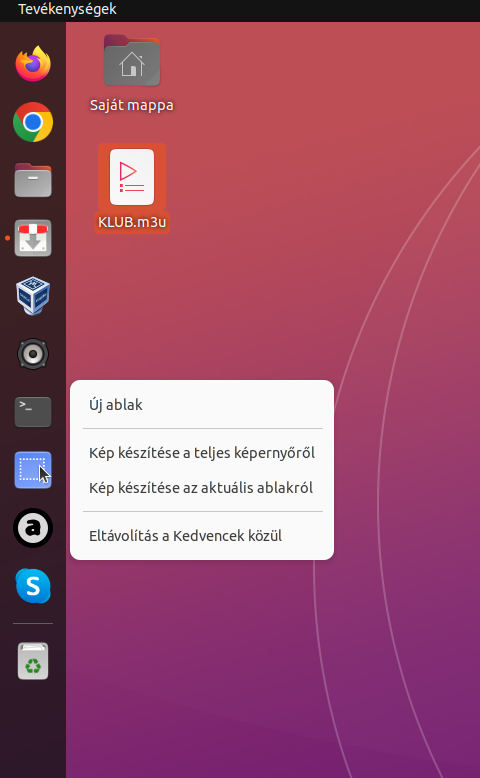This screenshot has height=778, width=480.
Task: Launch Google Chrome from the dock
Action: pyautogui.click(x=33, y=122)
